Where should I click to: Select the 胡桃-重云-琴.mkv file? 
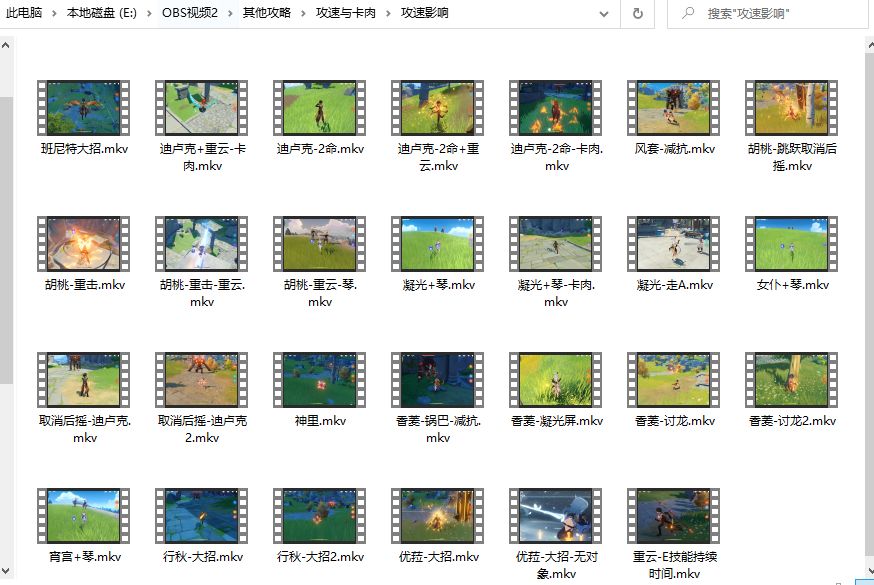point(319,262)
